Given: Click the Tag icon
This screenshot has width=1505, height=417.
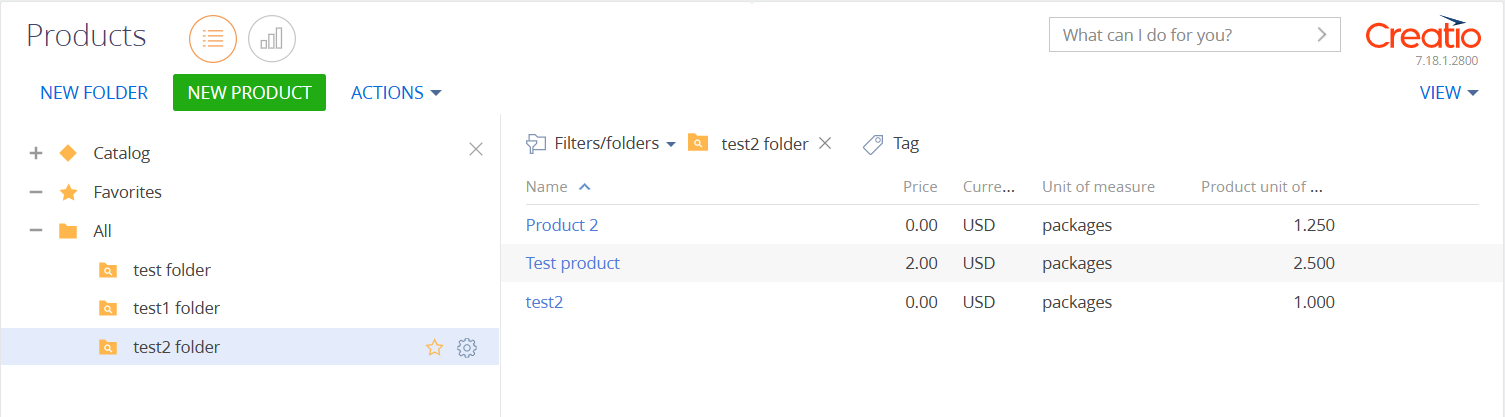Looking at the screenshot, I should (x=873, y=144).
